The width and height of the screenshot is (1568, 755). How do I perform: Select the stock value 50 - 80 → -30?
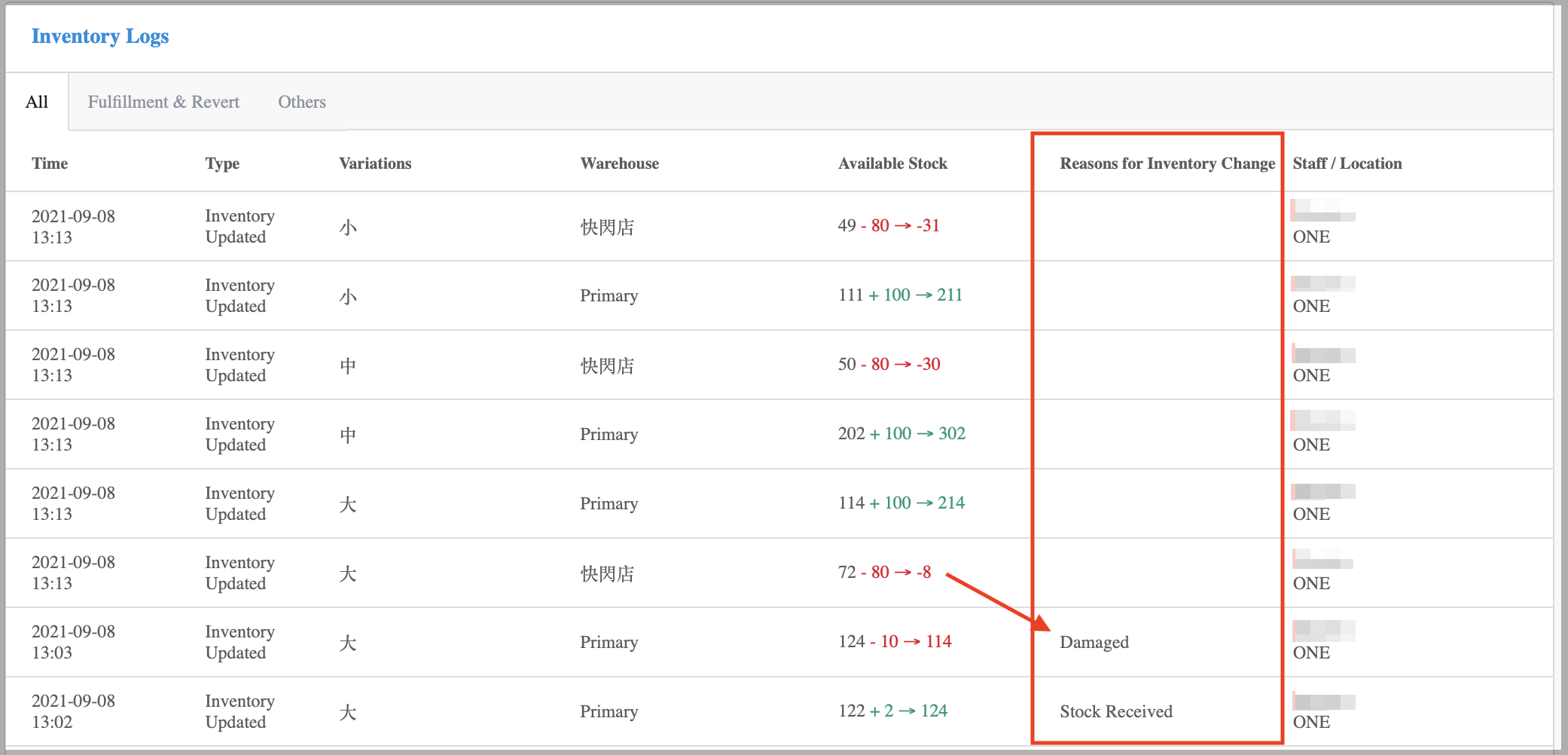pos(889,364)
